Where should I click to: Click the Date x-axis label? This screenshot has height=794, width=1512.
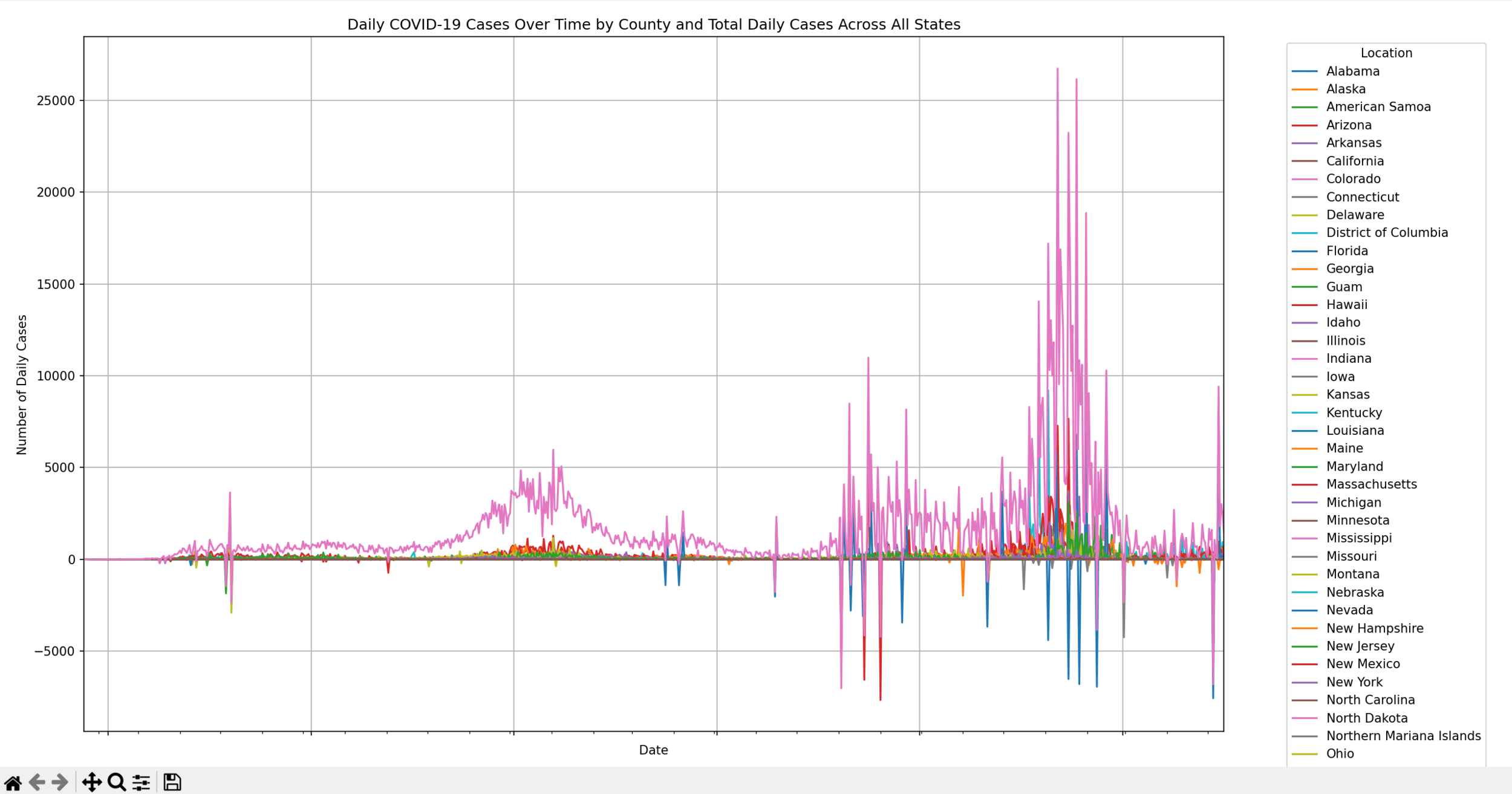tap(653, 750)
